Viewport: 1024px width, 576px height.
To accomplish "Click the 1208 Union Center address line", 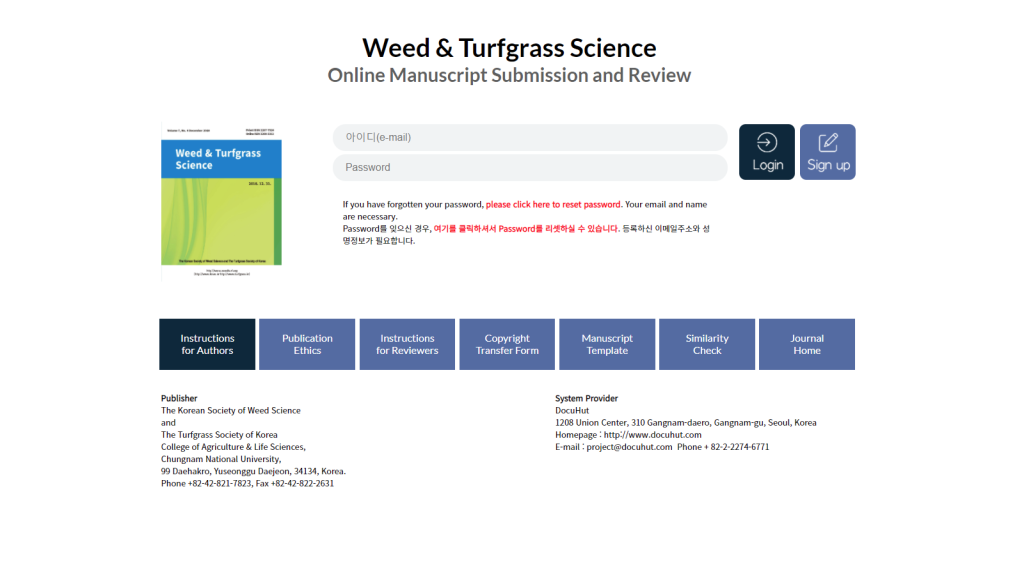I will (686, 423).
